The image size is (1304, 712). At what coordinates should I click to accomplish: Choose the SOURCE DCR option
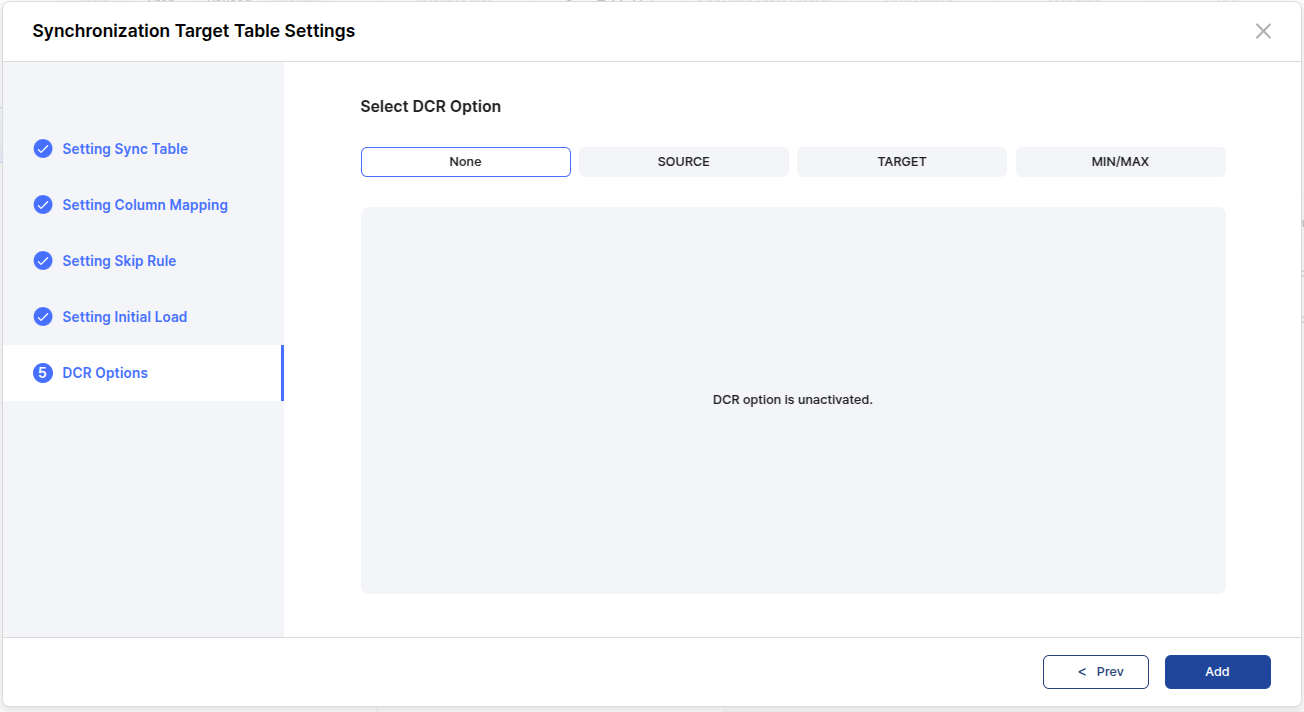point(683,162)
